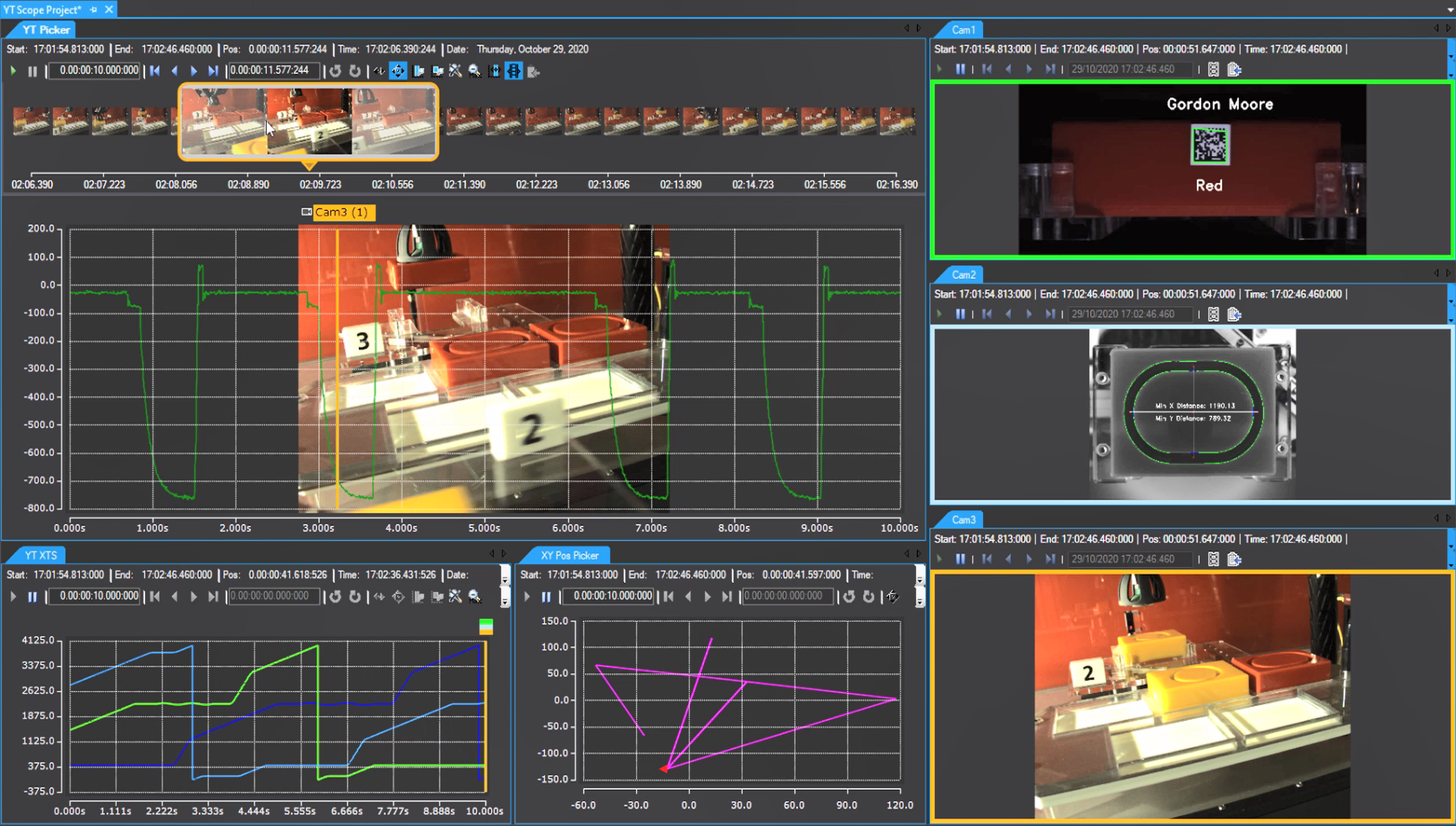Step backward in YT Picker toolbar
Screen dimensions: 1456x826
(x=174, y=70)
